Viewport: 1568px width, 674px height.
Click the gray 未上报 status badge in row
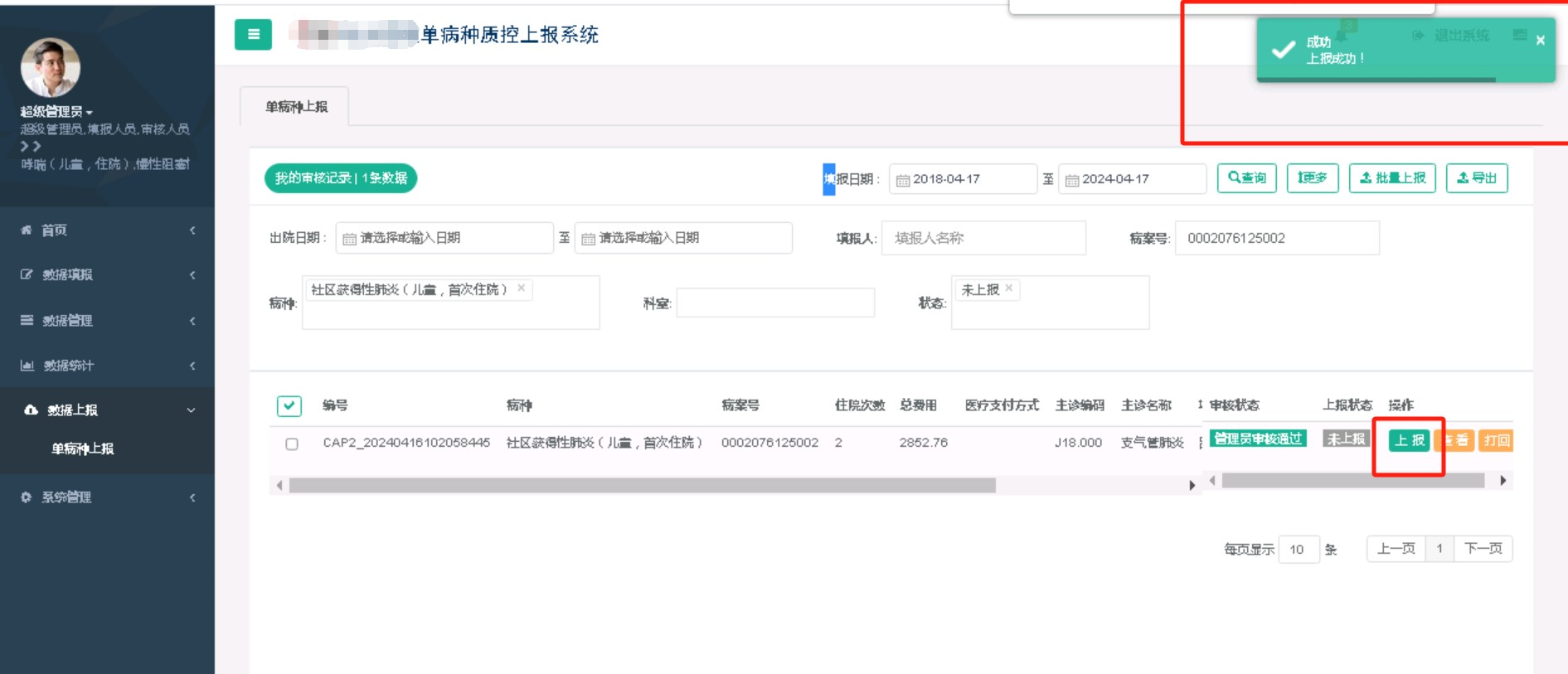(x=1345, y=439)
